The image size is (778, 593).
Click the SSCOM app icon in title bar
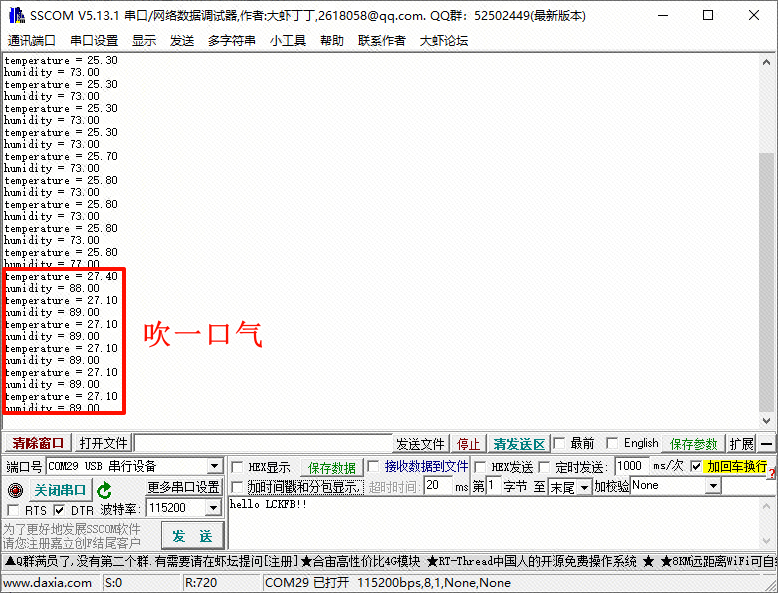(15, 15)
